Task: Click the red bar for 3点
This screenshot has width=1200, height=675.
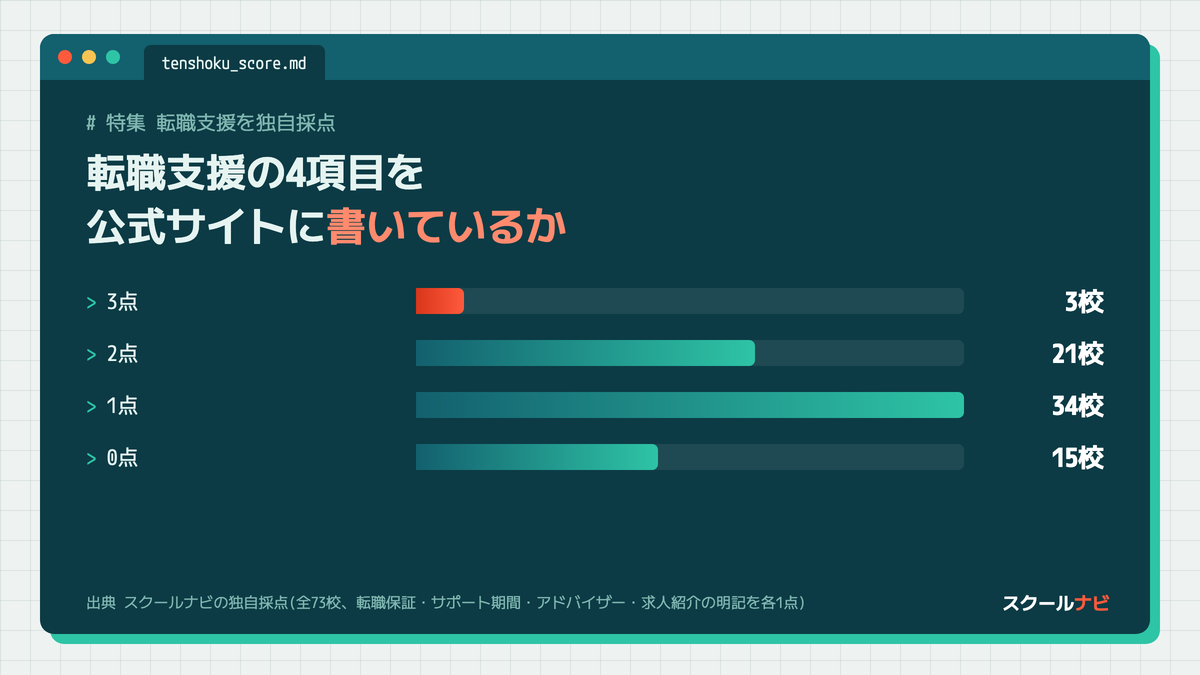Action: coord(440,301)
